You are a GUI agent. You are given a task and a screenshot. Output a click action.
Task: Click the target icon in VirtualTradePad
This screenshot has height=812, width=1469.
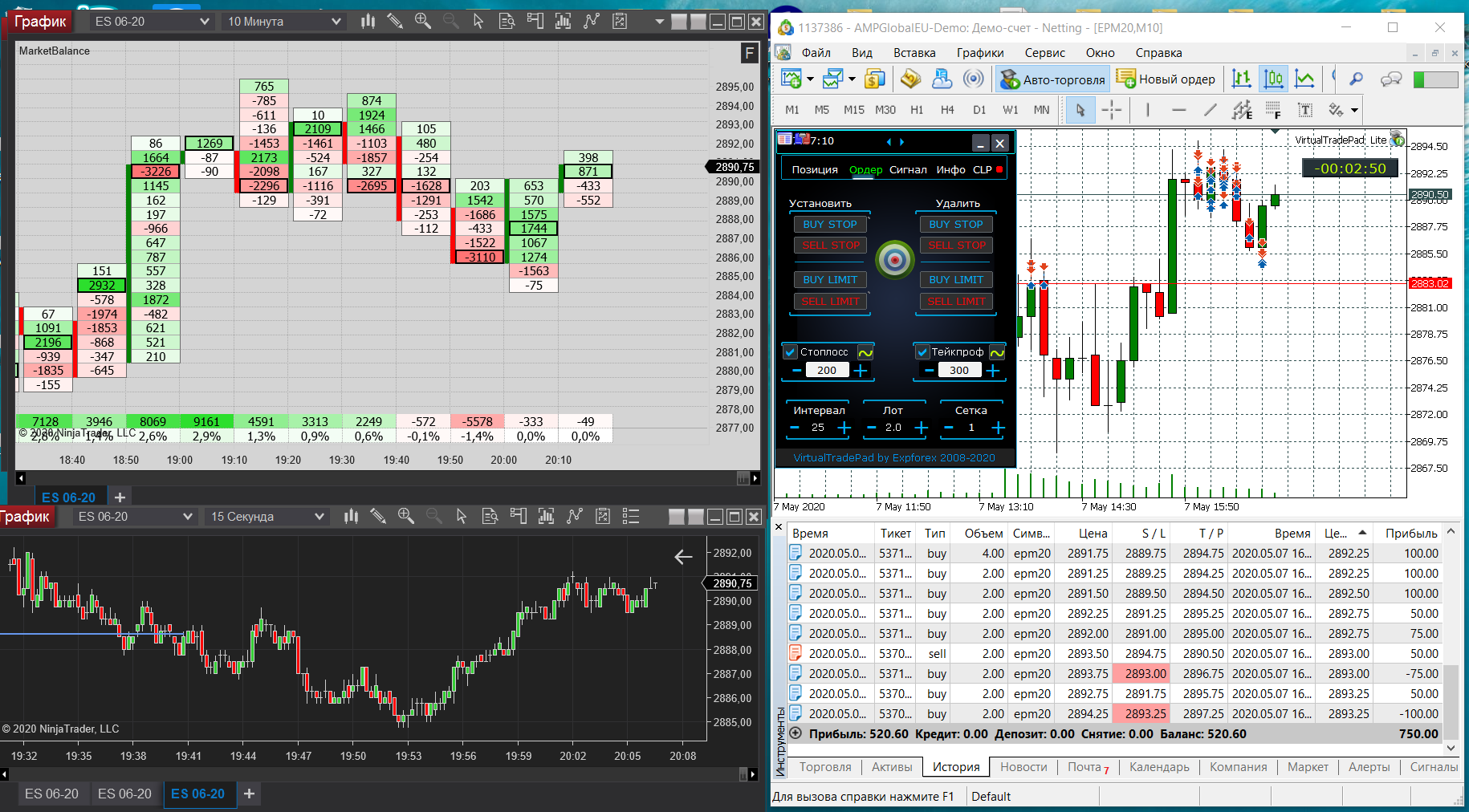point(894,259)
